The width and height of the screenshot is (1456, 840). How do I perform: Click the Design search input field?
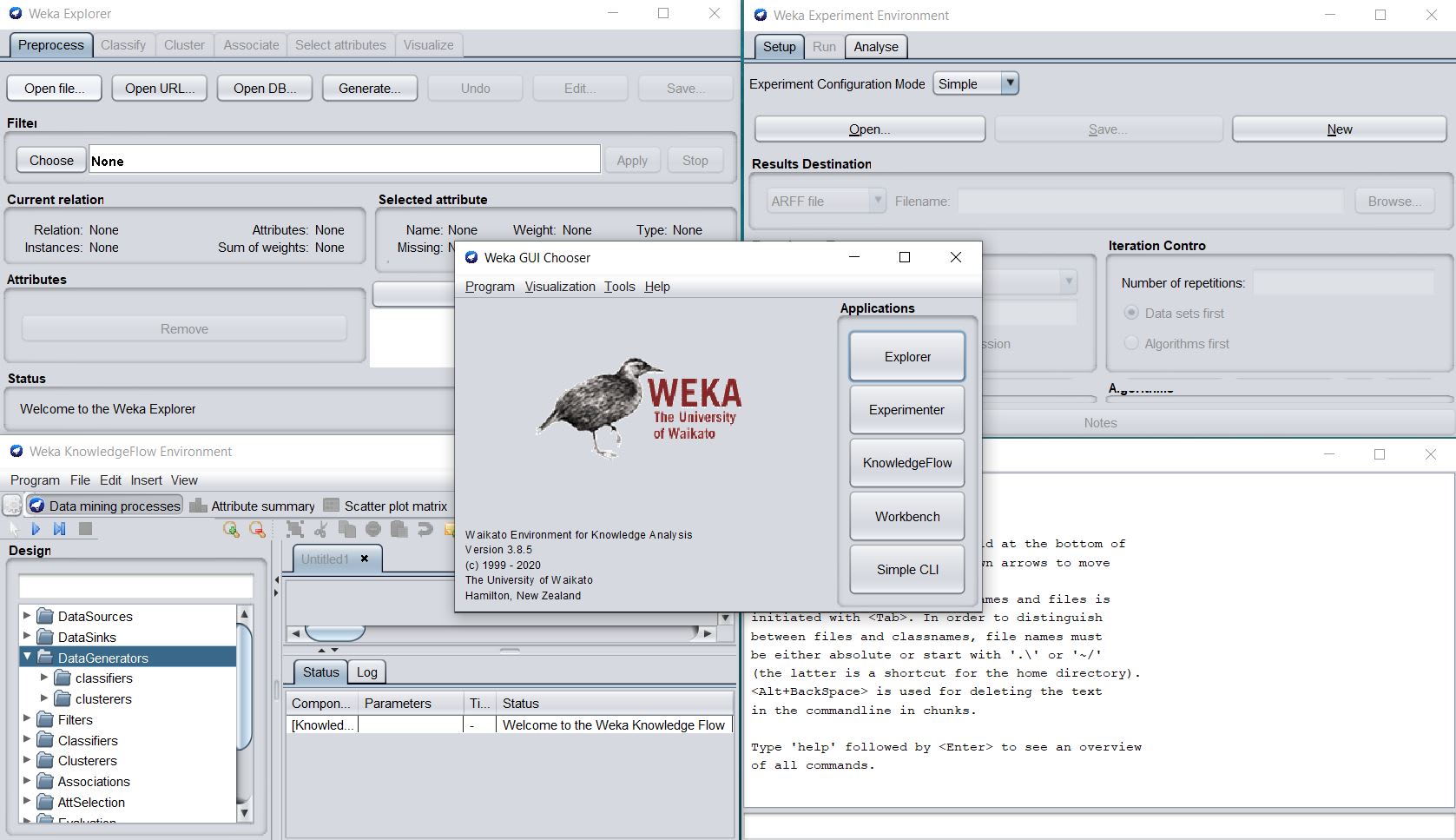tap(136, 585)
